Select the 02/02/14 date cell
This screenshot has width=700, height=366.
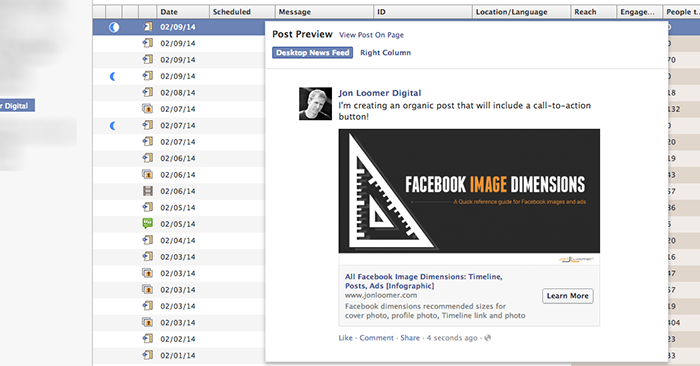click(x=178, y=339)
